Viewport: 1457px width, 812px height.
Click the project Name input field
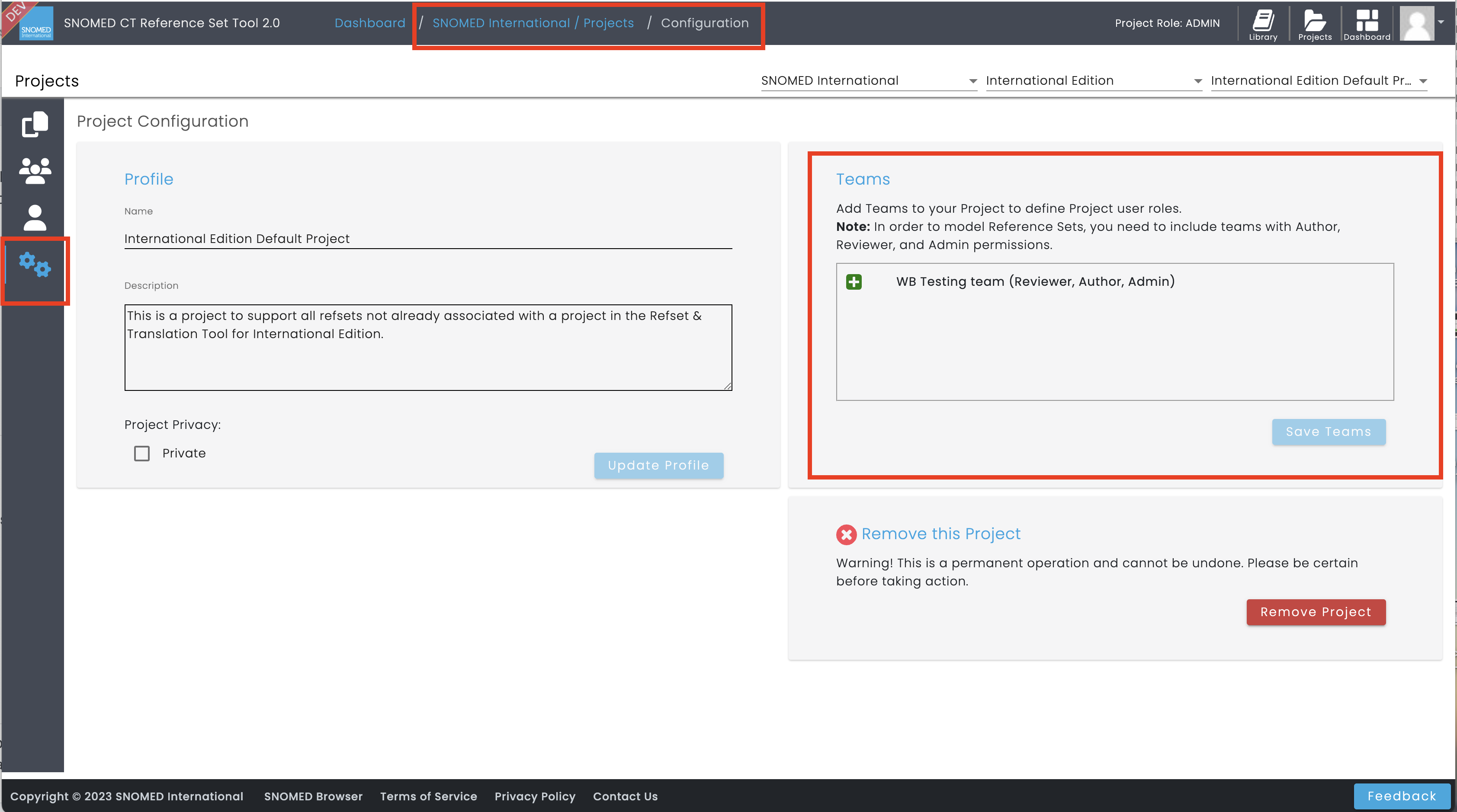point(428,239)
